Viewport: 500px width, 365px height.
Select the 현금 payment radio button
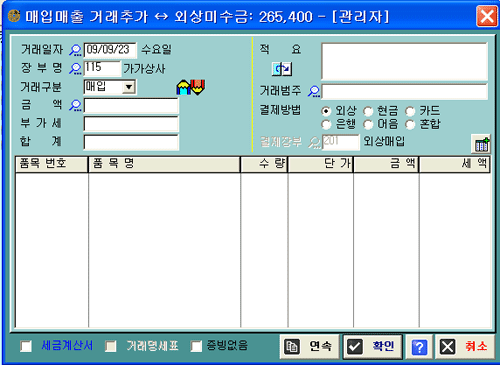(x=368, y=111)
